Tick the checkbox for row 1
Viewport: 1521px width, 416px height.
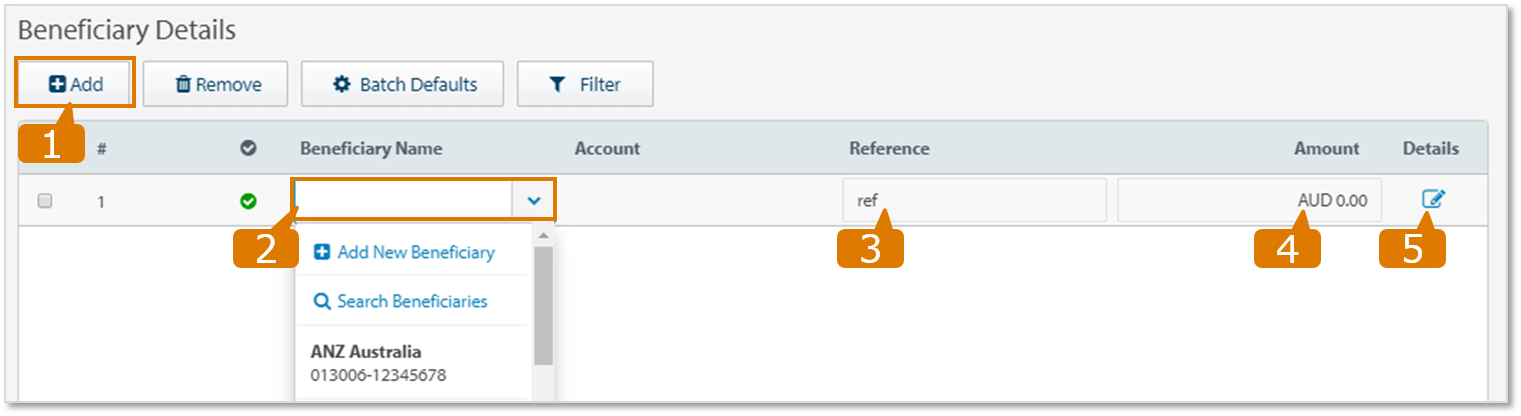tap(44, 201)
